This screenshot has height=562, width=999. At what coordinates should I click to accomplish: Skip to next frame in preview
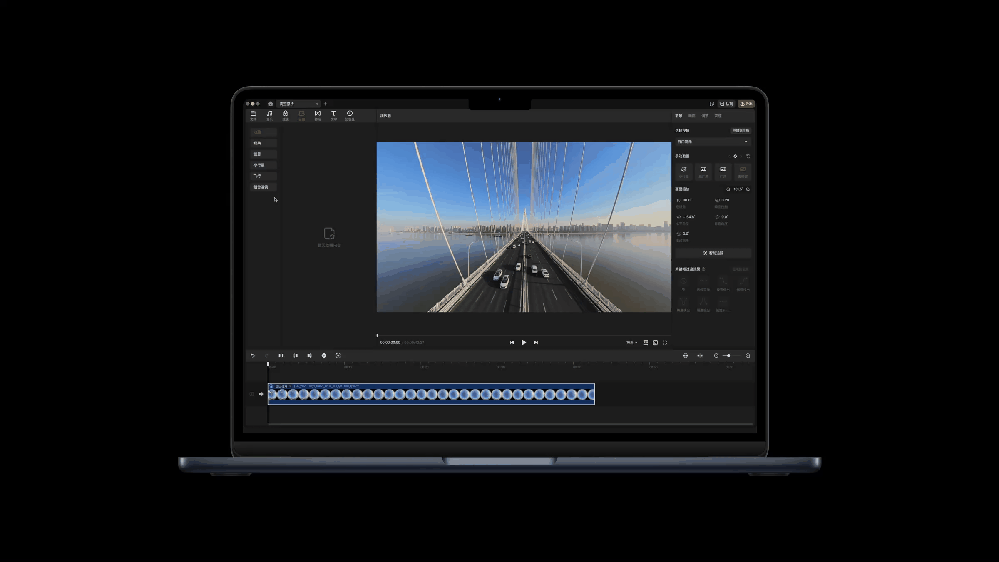536,342
